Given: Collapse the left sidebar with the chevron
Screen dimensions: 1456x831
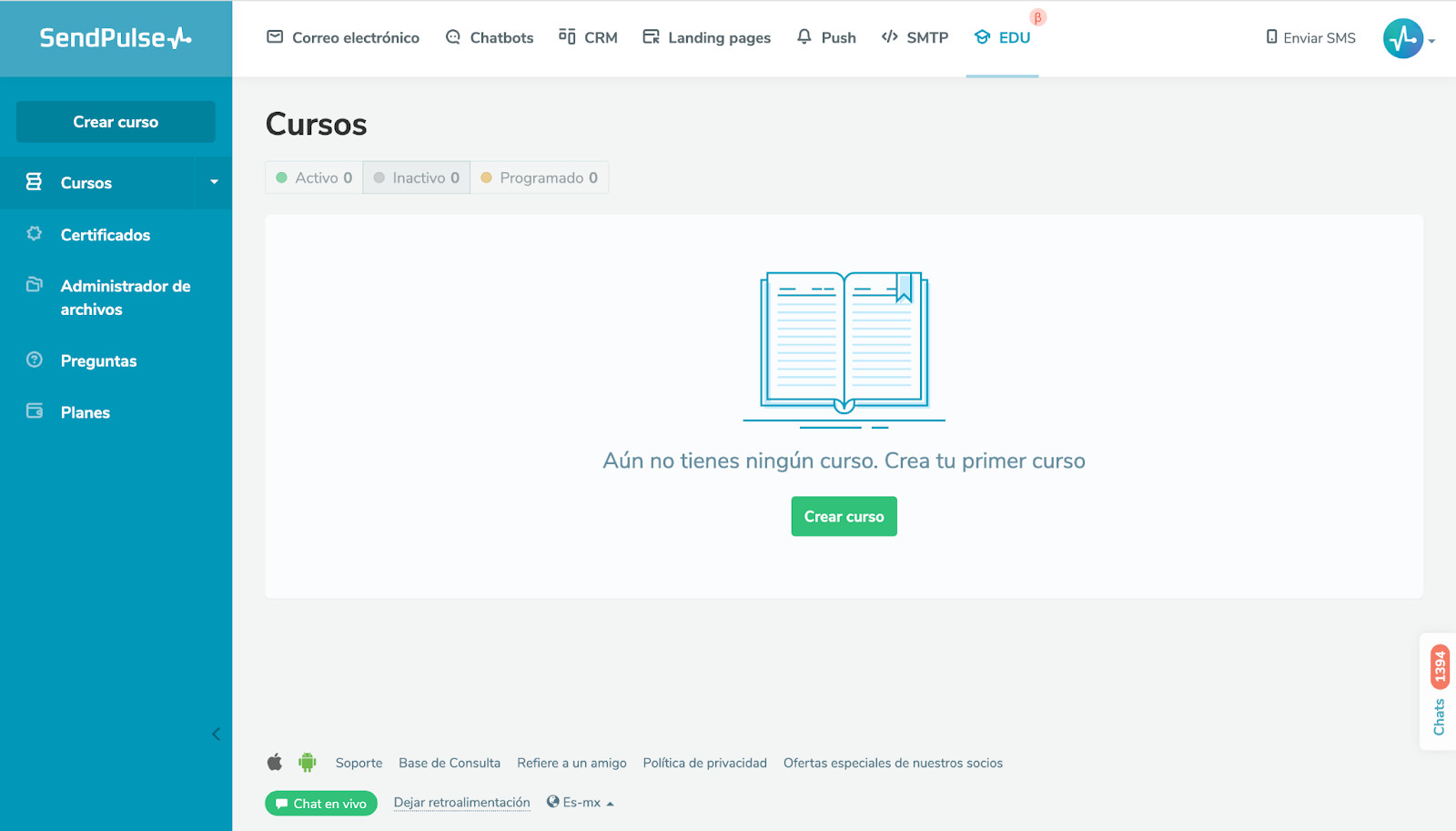Looking at the screenshot, I should (x=216, y=734).
